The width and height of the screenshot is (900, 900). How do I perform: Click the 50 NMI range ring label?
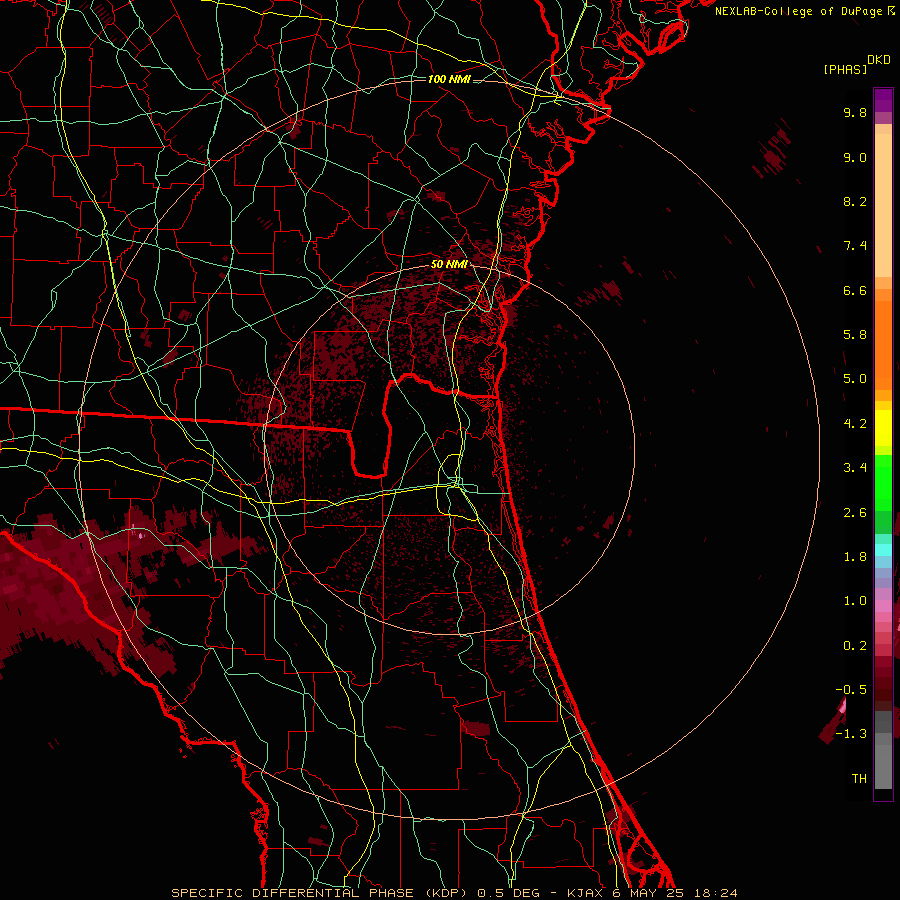tap(449, 265)
